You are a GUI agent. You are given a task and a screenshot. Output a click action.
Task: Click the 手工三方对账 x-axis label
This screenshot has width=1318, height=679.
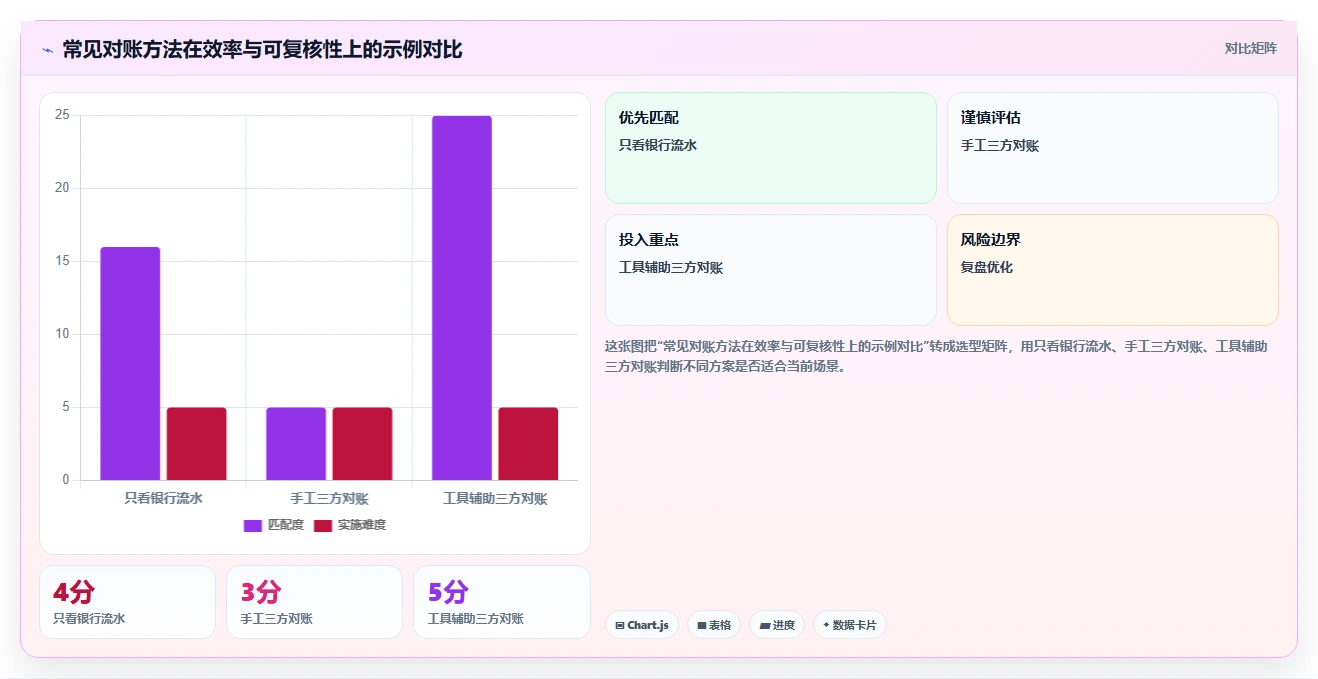[329, 498]
